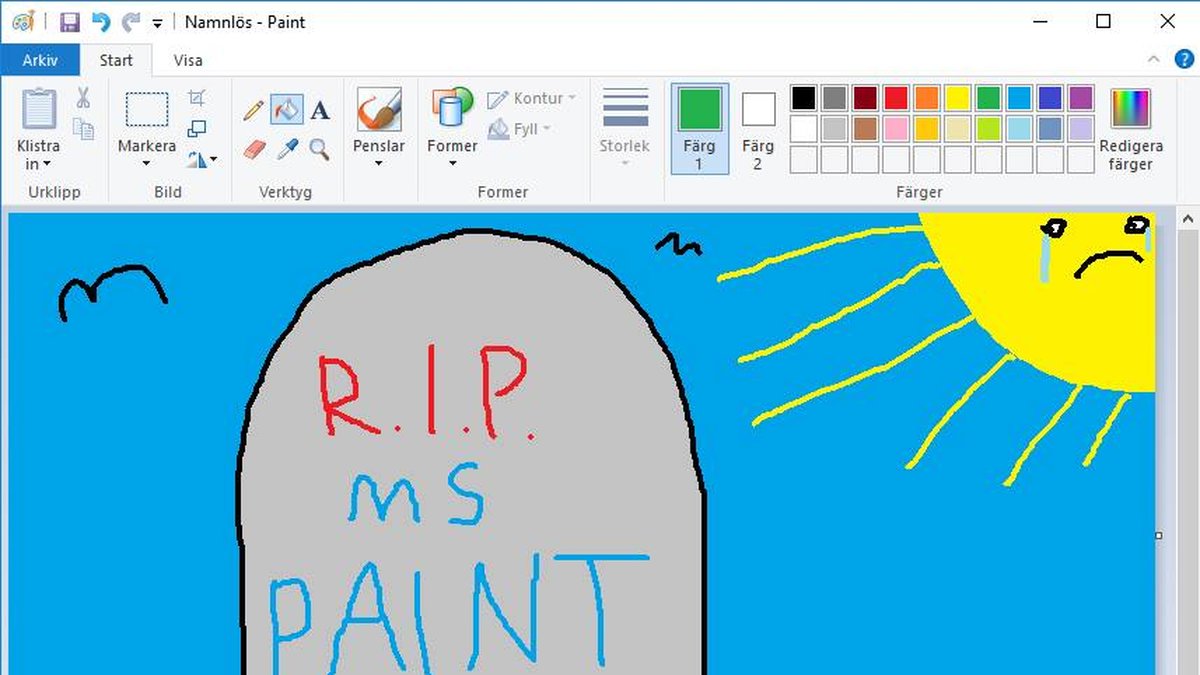Screen dimensions: 1200x675
Task: Pick the lime green color swatch
Action: (988, 129)
